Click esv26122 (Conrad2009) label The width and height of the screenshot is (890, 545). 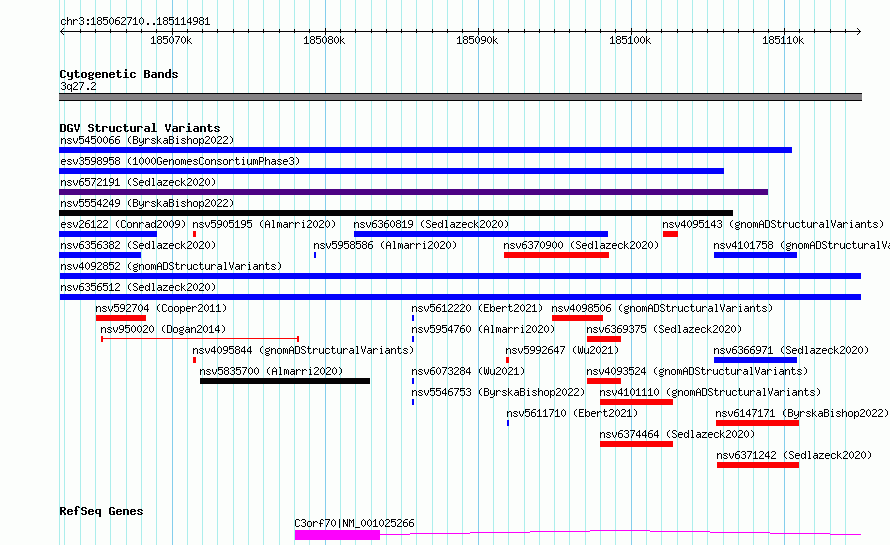[x=123, y=224]
